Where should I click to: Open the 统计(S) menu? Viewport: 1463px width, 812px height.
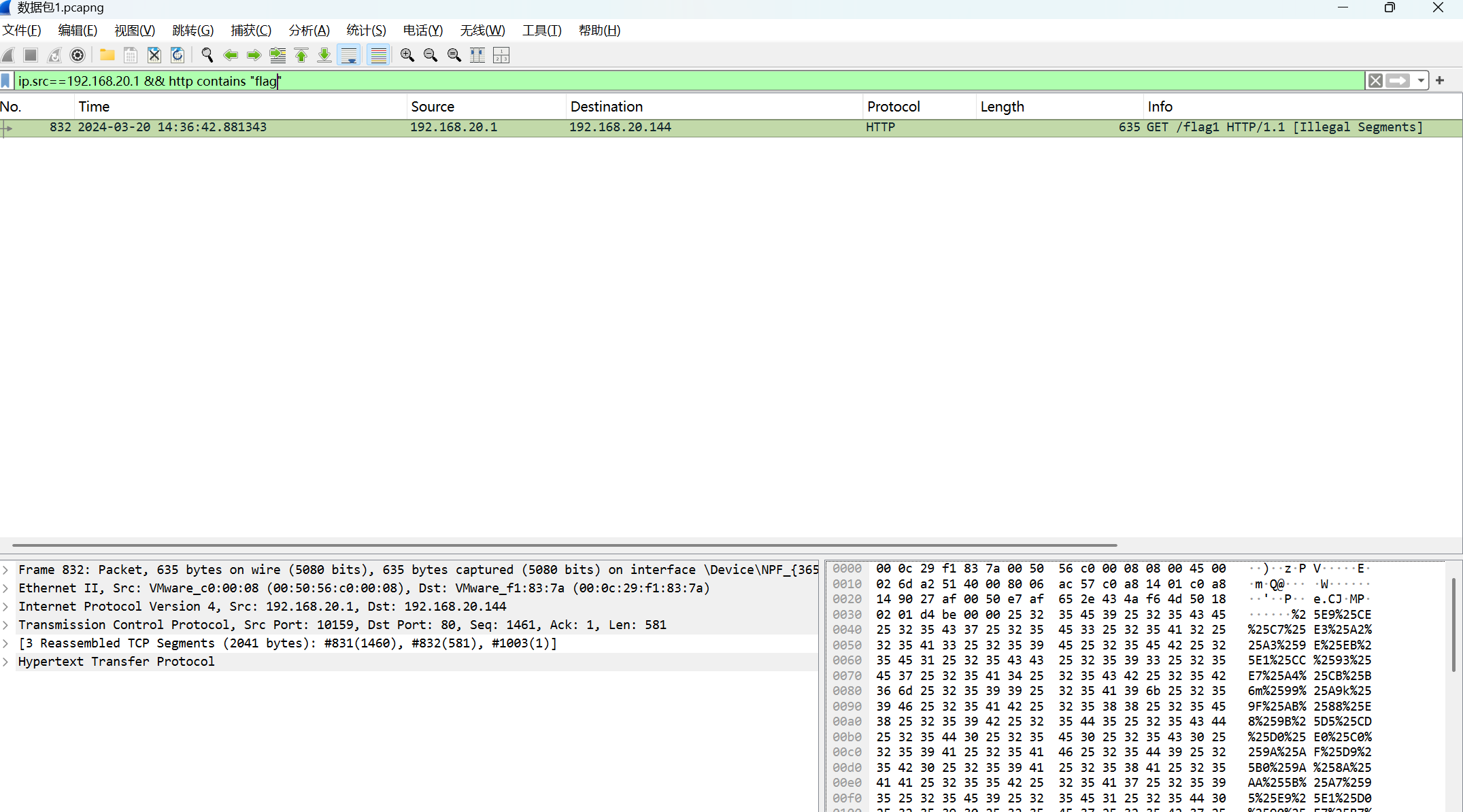tap(366, 31)
